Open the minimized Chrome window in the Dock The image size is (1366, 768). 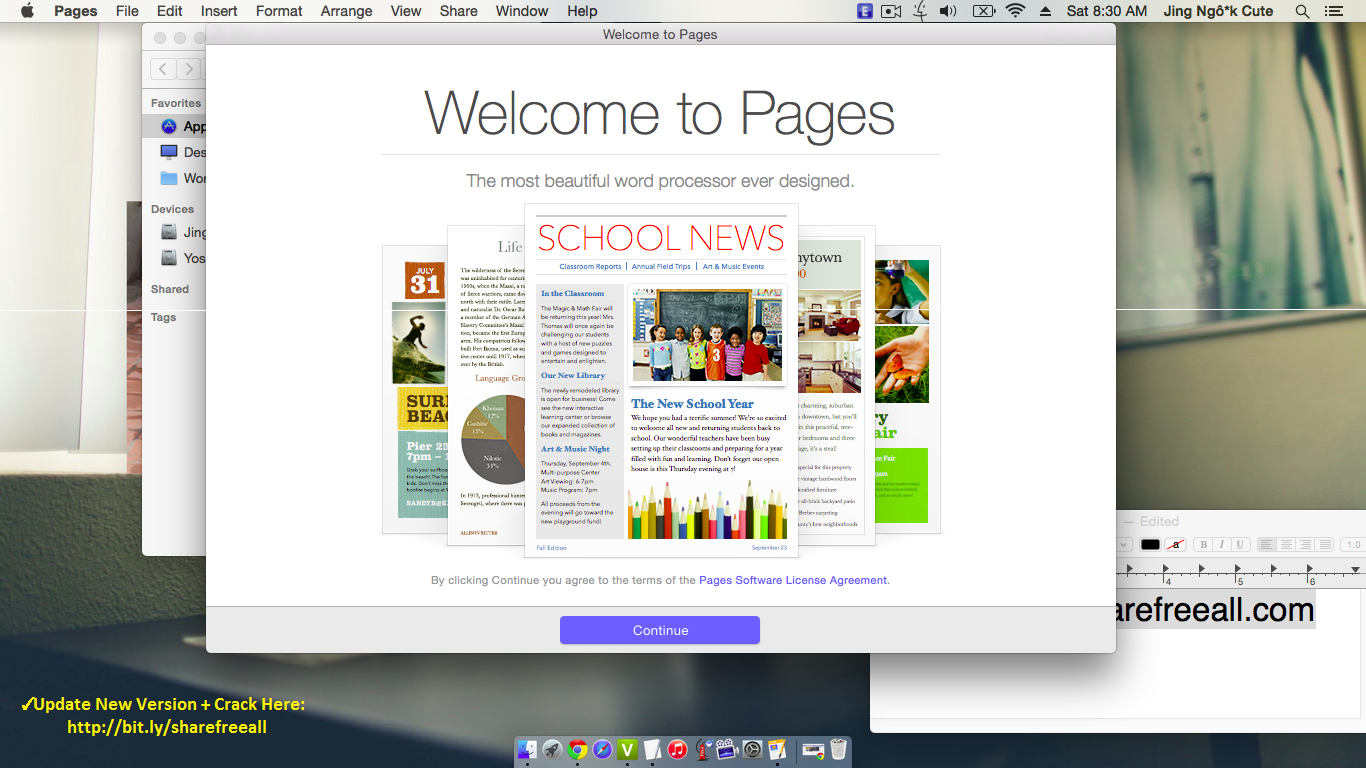click(813, 750)
